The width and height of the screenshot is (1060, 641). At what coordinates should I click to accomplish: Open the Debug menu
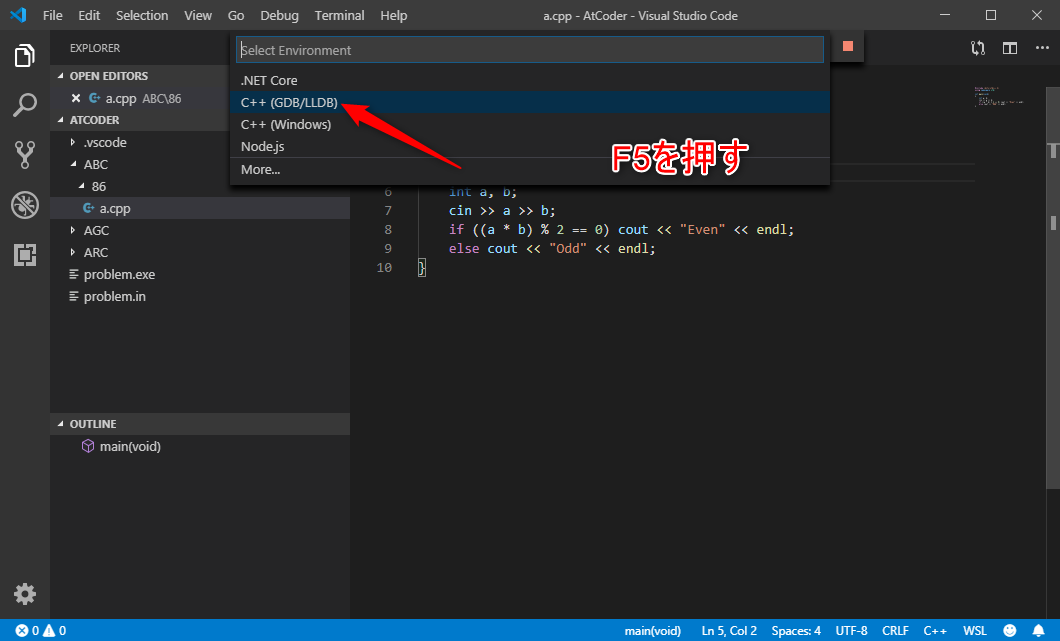tap(279, 16)
